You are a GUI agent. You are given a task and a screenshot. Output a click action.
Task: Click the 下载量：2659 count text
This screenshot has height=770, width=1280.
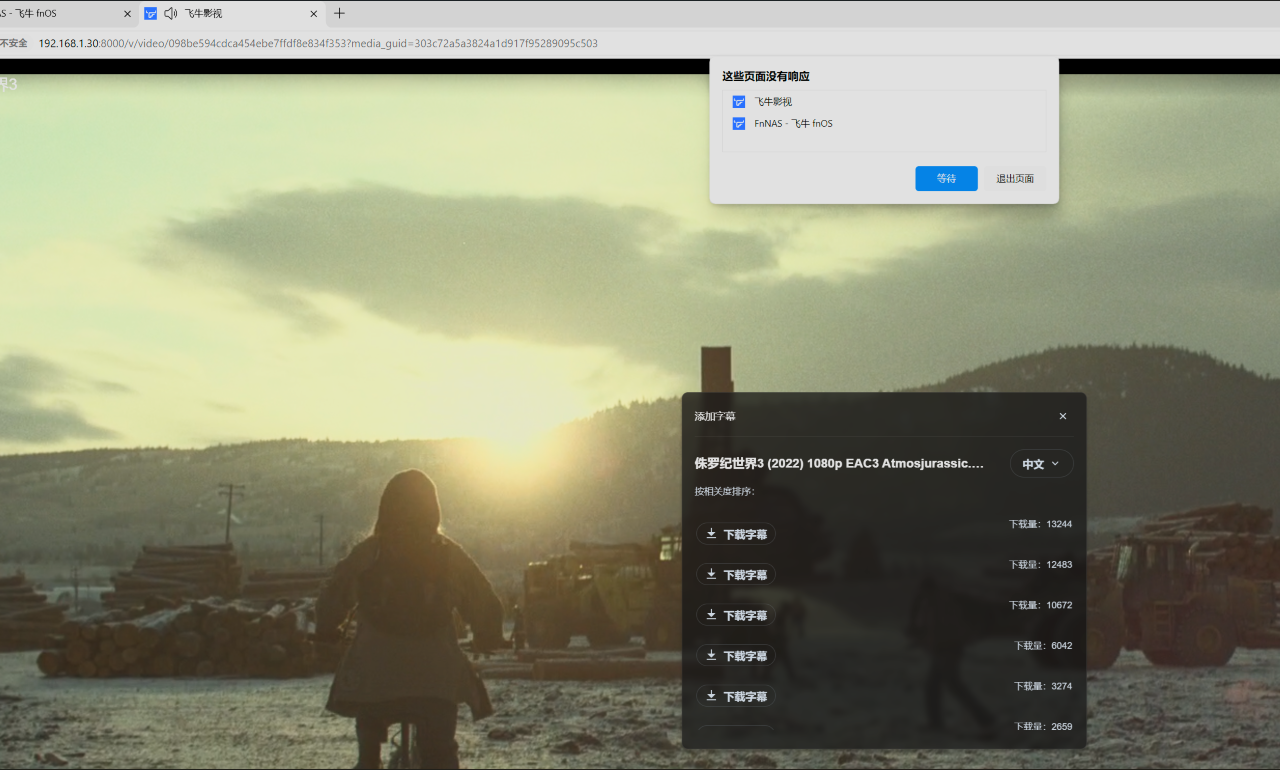pyautogui.click(x=1043, y=727)
